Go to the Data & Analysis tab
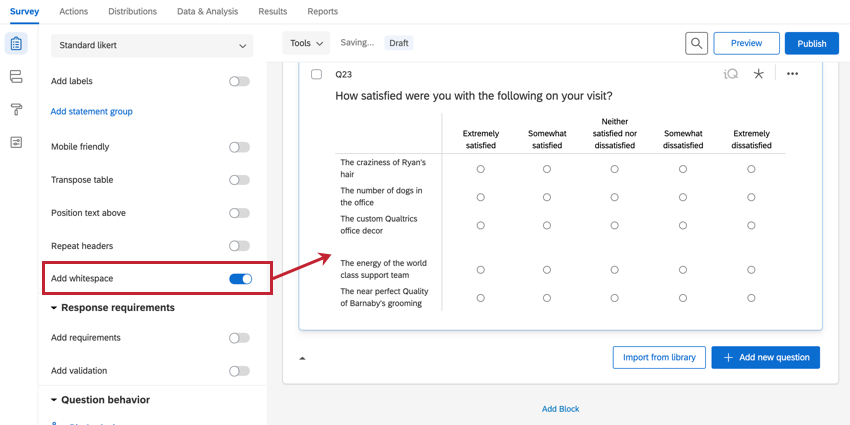 click(x=207, y=12)
